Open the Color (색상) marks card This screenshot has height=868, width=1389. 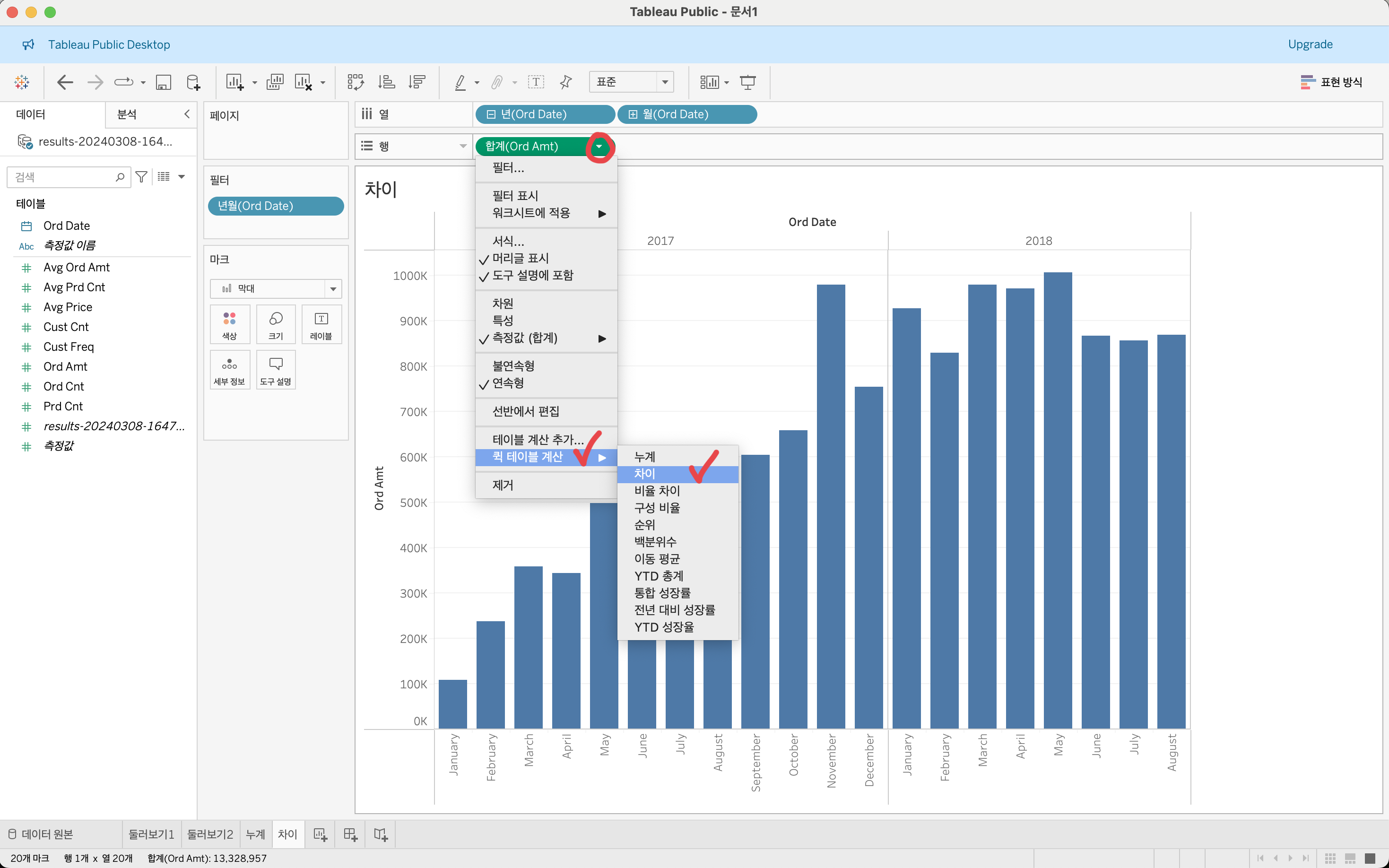[230, 324]
